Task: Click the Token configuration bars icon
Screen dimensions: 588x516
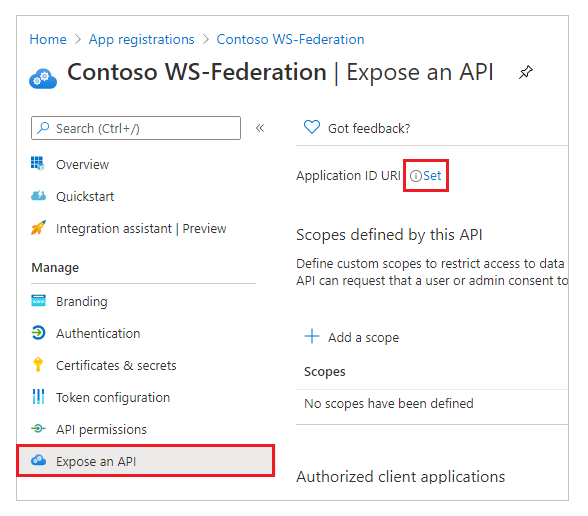Action: click(38, 396)
